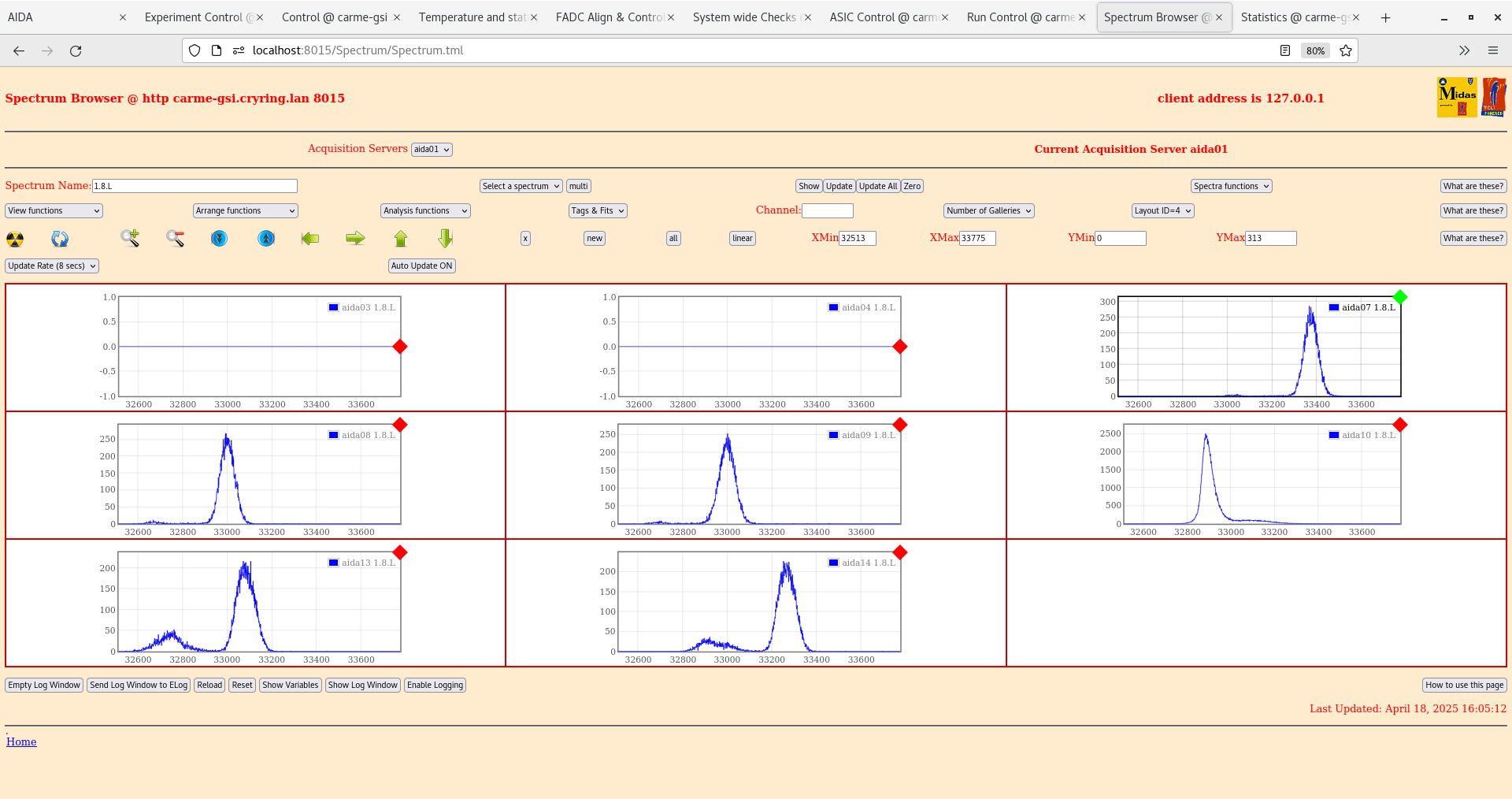
Task: Go back with the browser back arrow
Action: 19,50
